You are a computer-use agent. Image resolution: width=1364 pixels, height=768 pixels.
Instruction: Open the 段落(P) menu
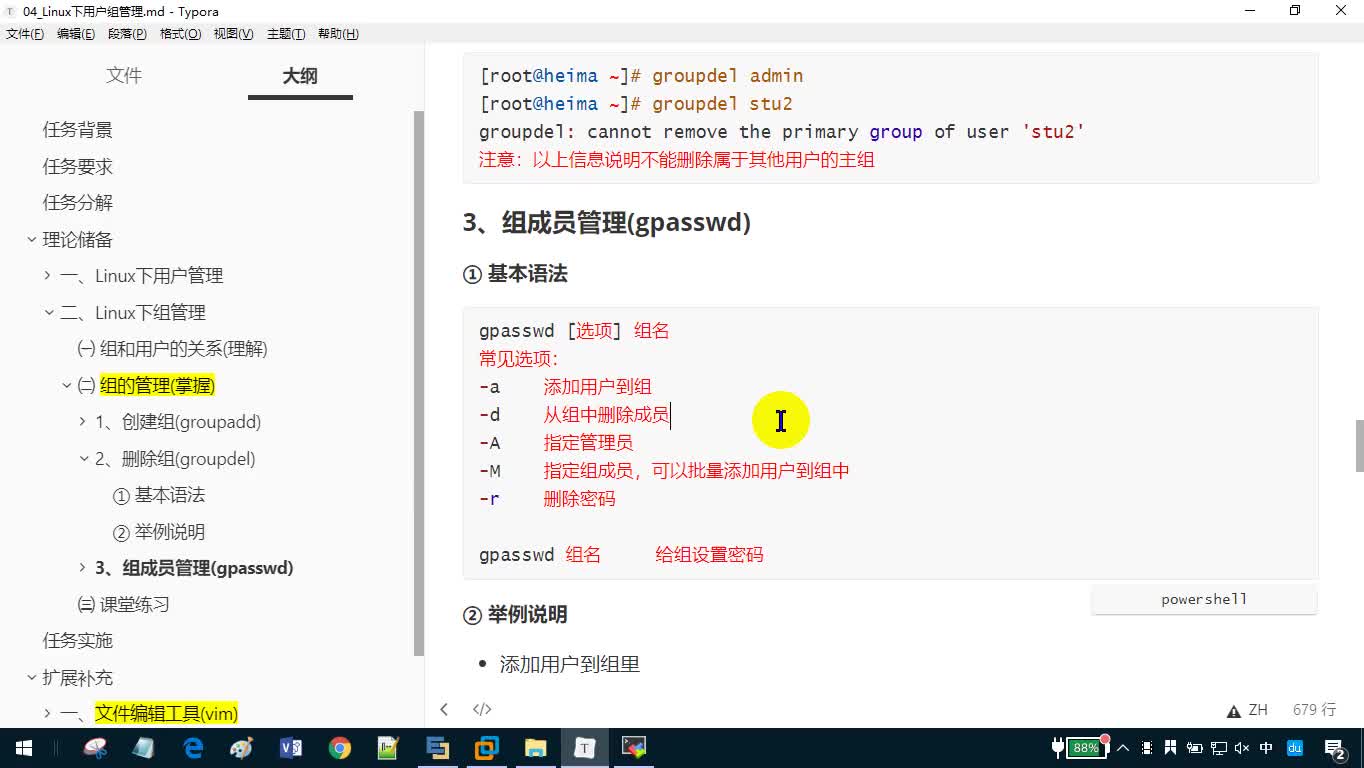[127, 34]
